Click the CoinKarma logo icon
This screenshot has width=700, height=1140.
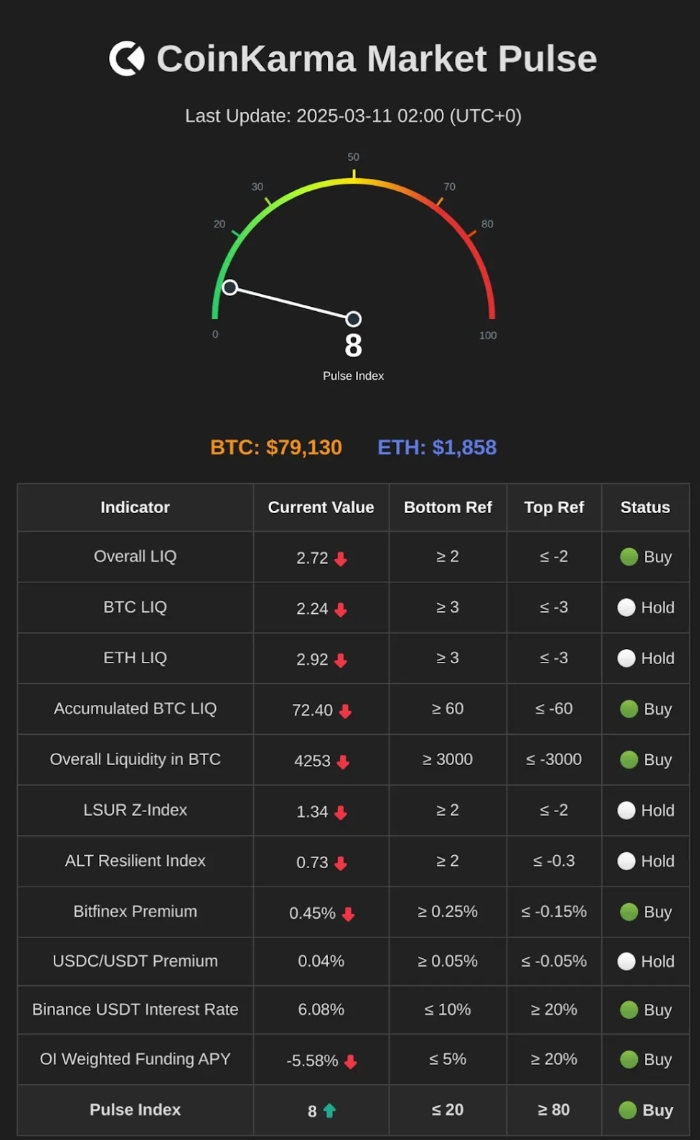[127, 59]
